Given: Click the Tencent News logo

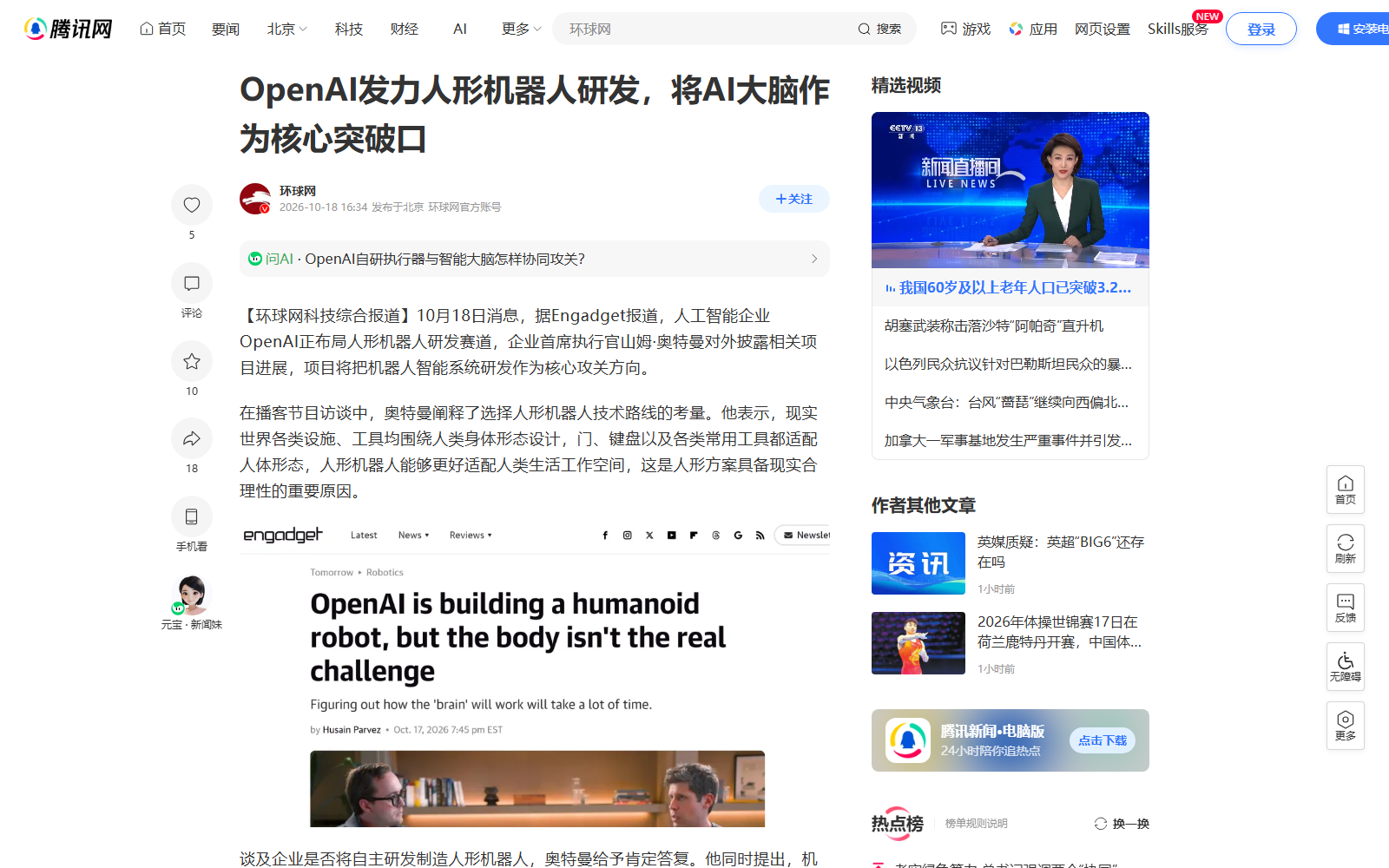Looking at the screenshot, I should (x=68, y=29).
